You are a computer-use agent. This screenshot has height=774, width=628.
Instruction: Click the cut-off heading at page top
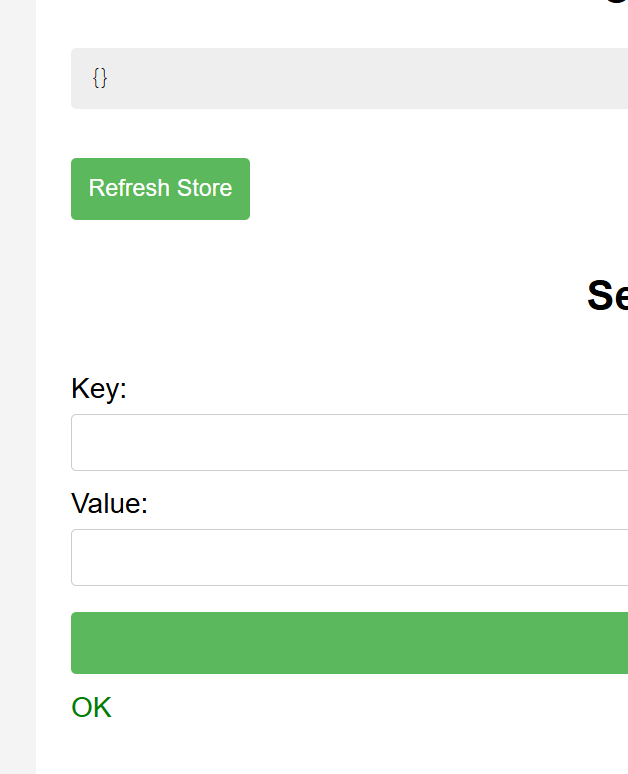tap(617, 3)
